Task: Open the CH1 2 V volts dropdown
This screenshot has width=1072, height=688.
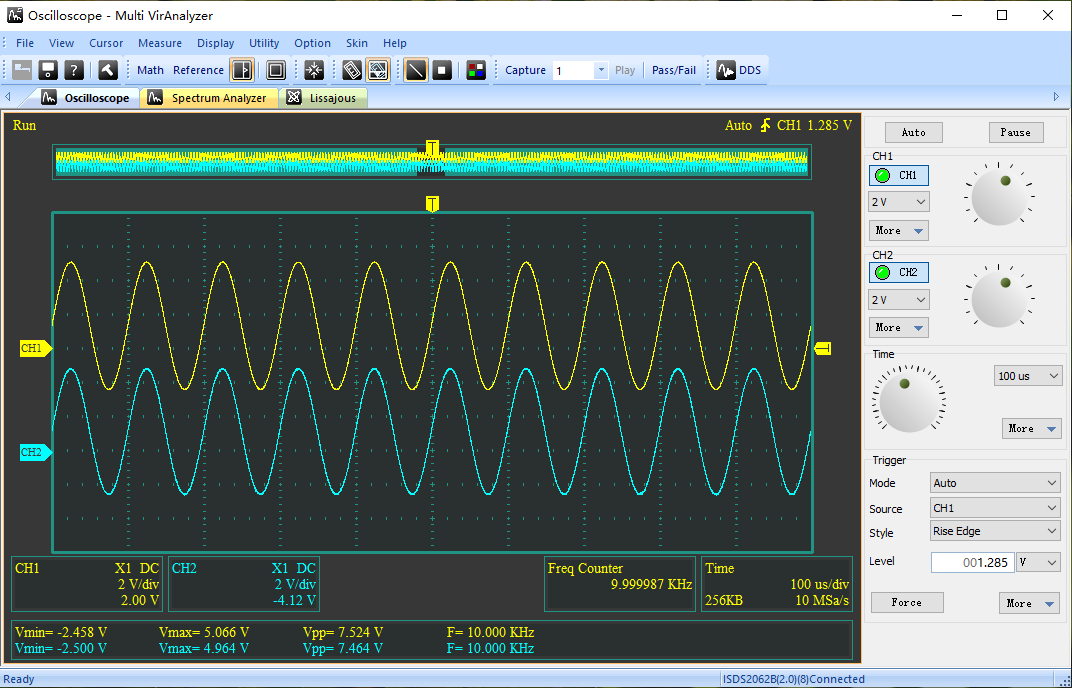Action: point(899,202)
